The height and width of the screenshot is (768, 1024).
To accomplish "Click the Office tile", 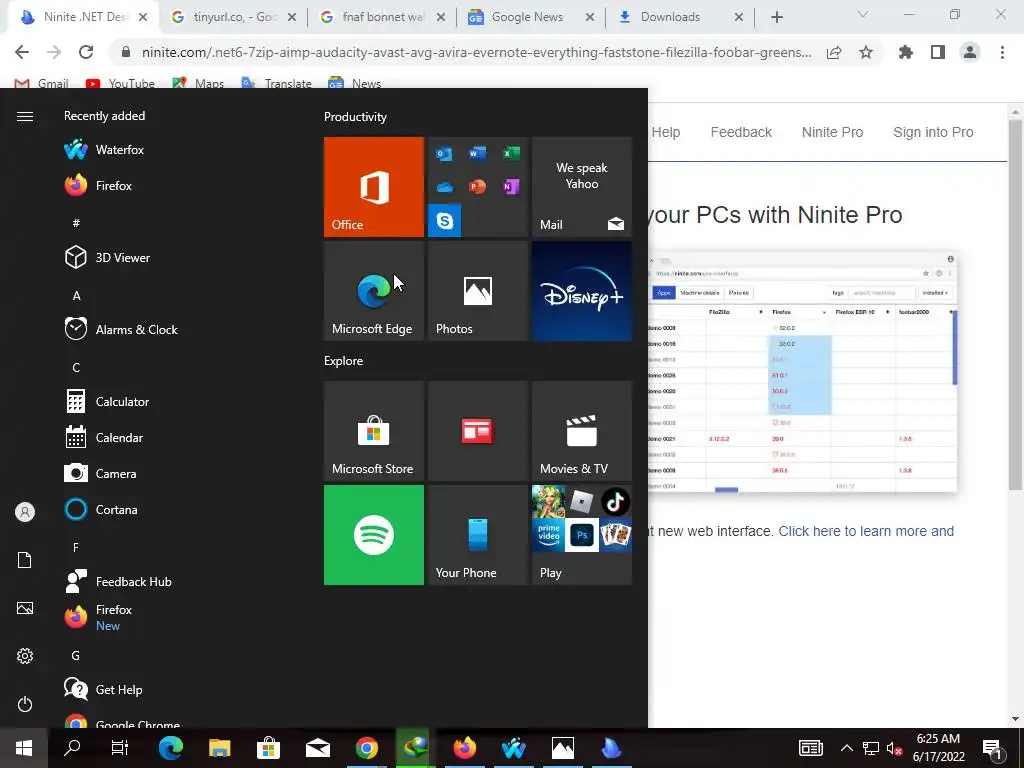I will (x=374, y=187).
